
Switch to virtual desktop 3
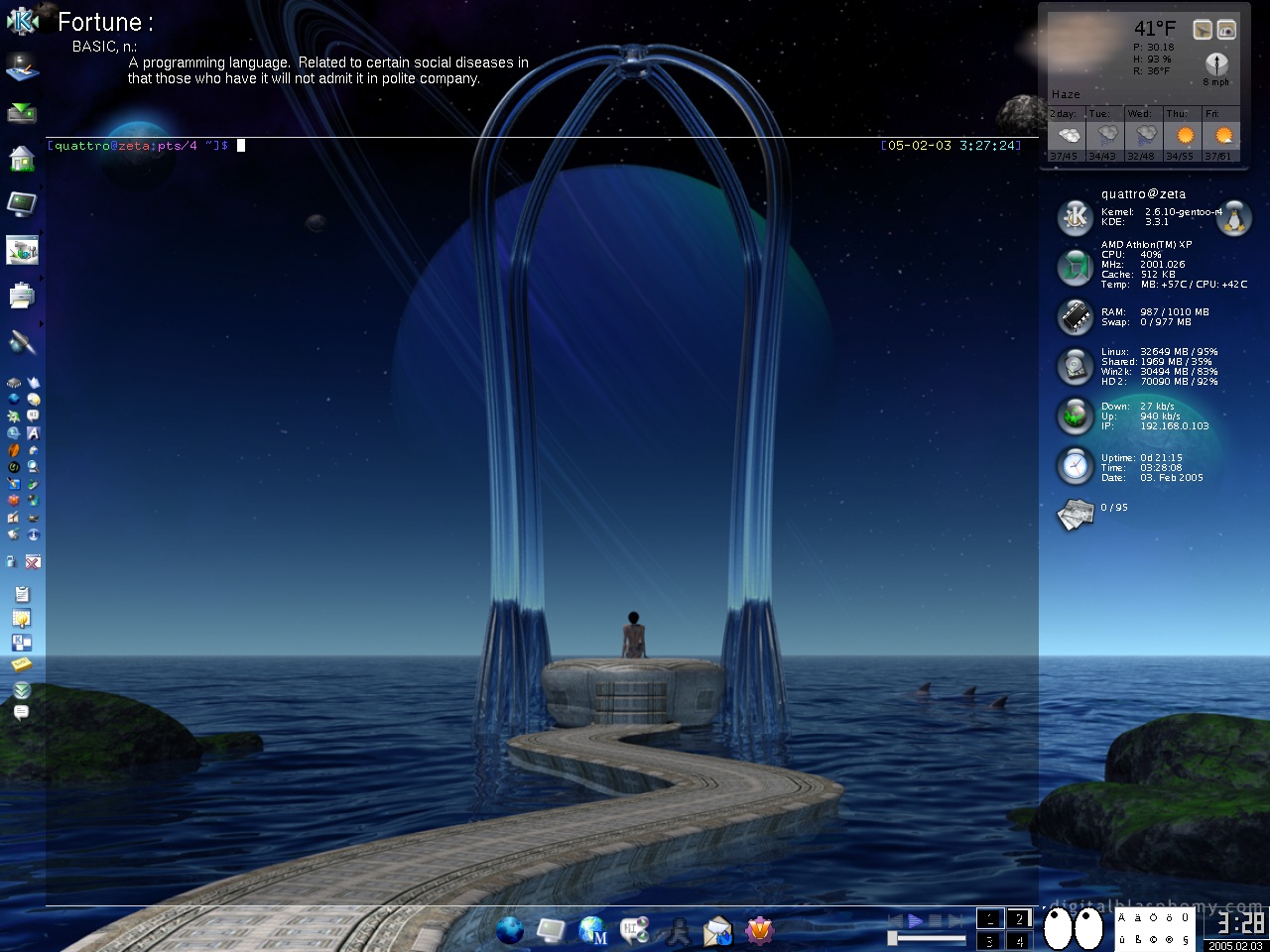click(990, 940)
